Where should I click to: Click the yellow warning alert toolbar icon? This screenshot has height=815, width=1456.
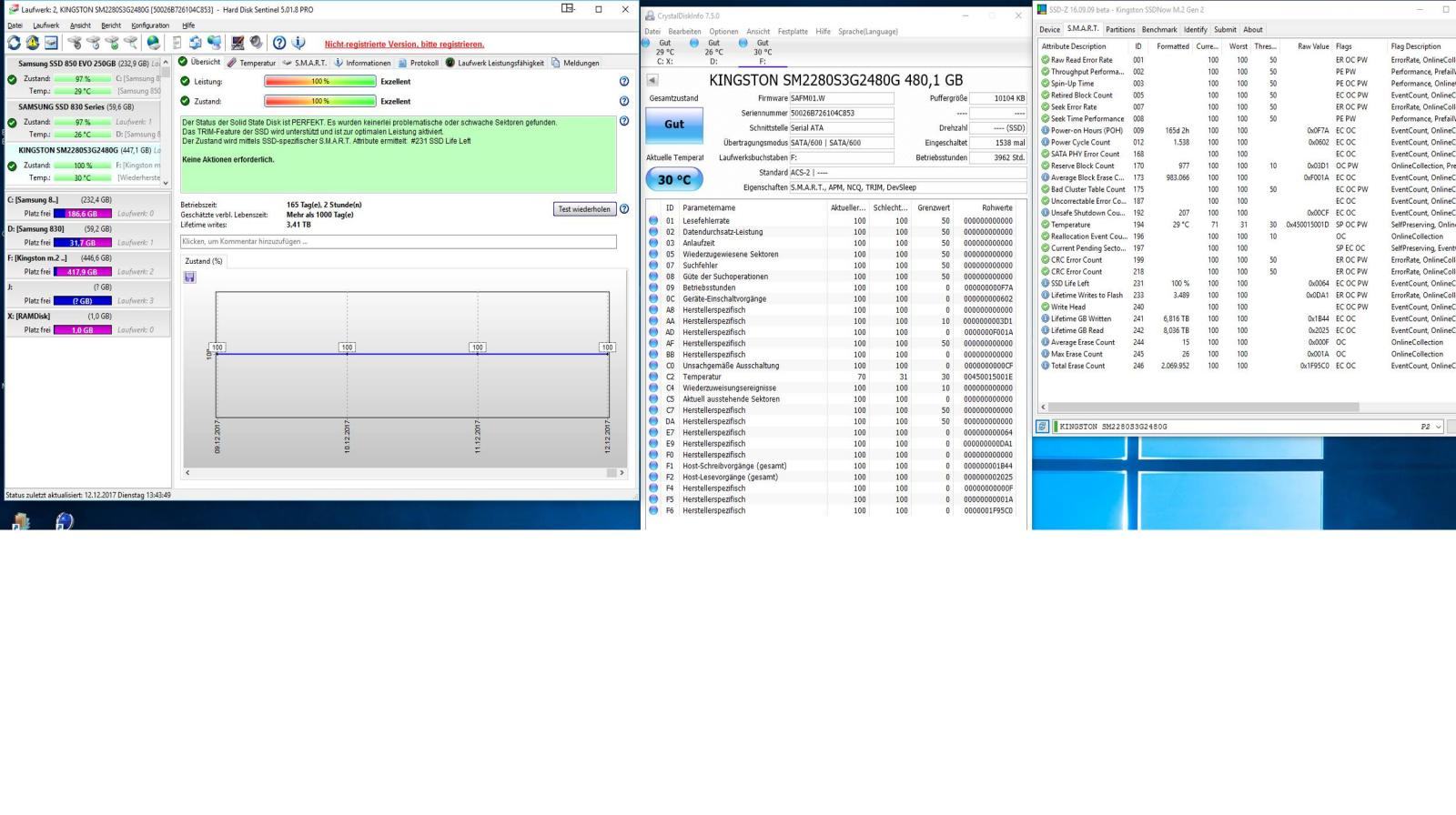(x=32, y=43)
